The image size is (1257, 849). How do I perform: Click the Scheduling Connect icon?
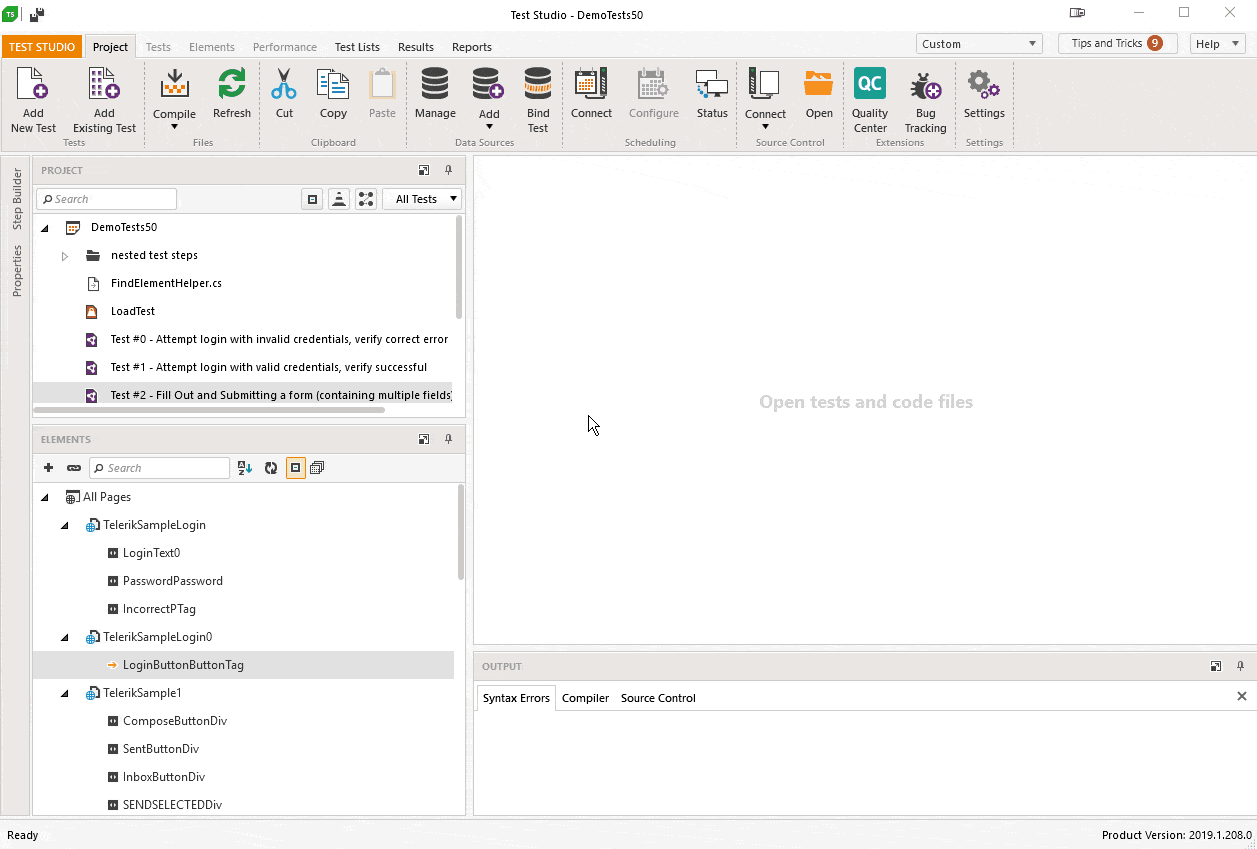tap(591, 84)
